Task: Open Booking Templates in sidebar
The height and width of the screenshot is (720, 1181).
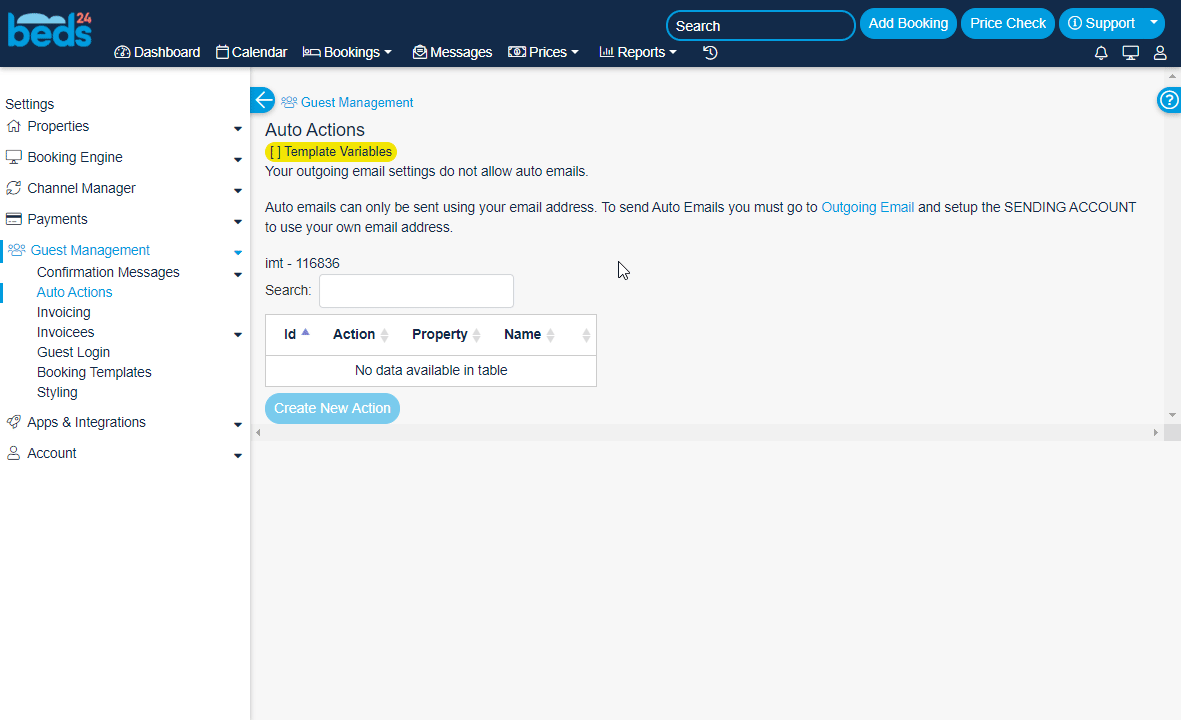Action: pyautogui.click(x=94, y=372)
